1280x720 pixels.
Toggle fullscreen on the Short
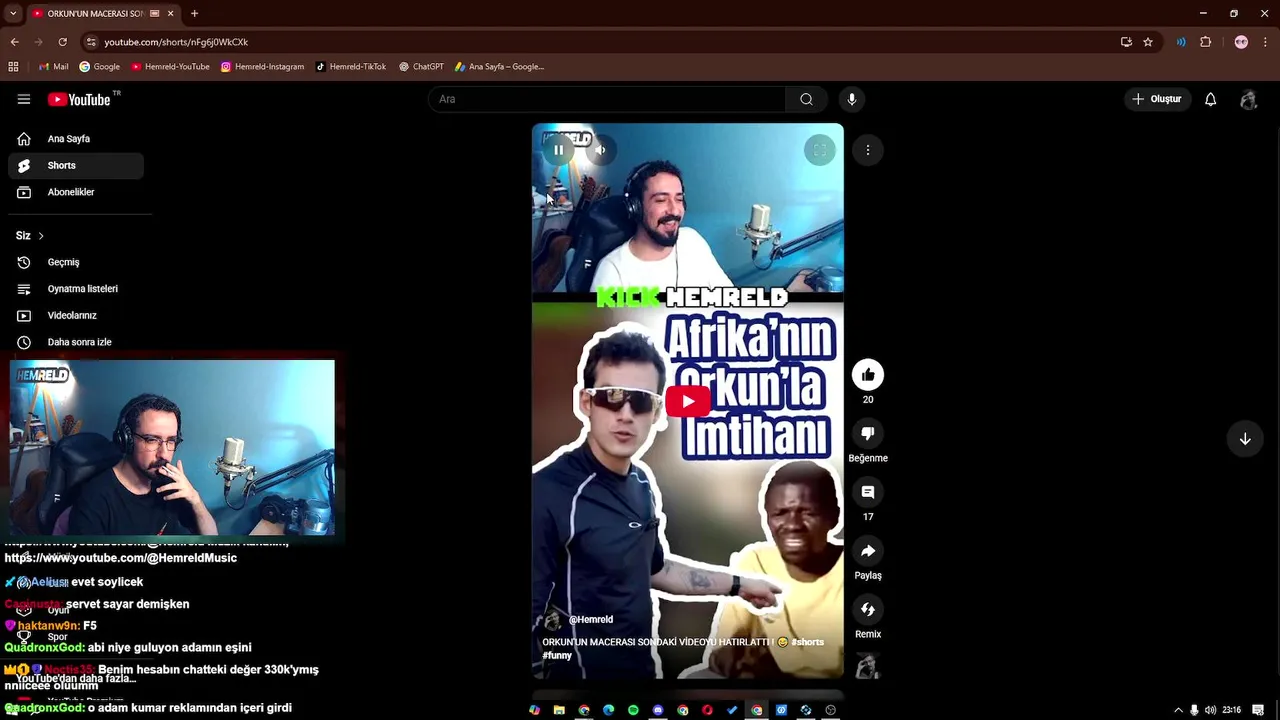tap(819, 150)
